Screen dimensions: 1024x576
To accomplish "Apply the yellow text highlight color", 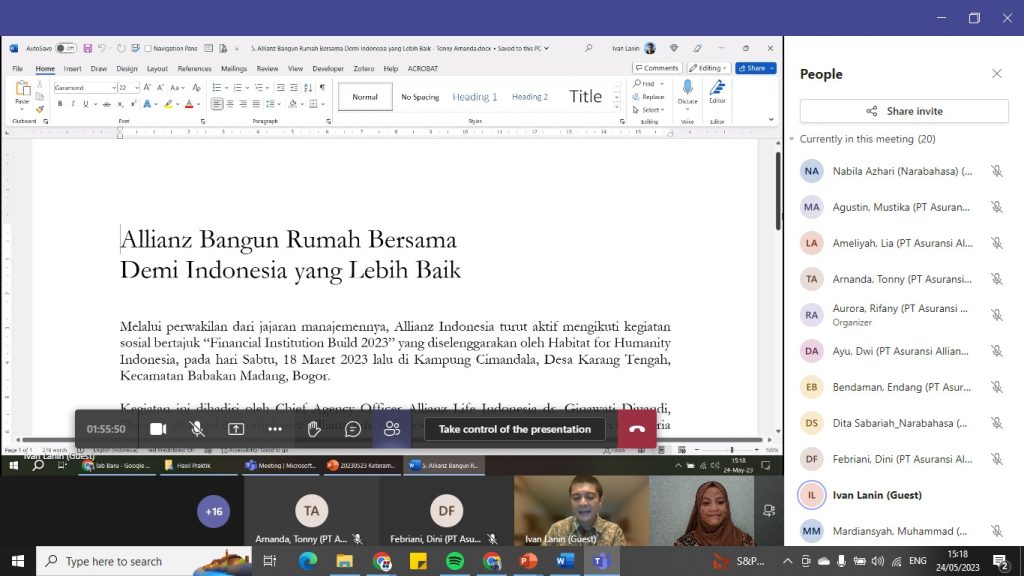I will 168,104.
